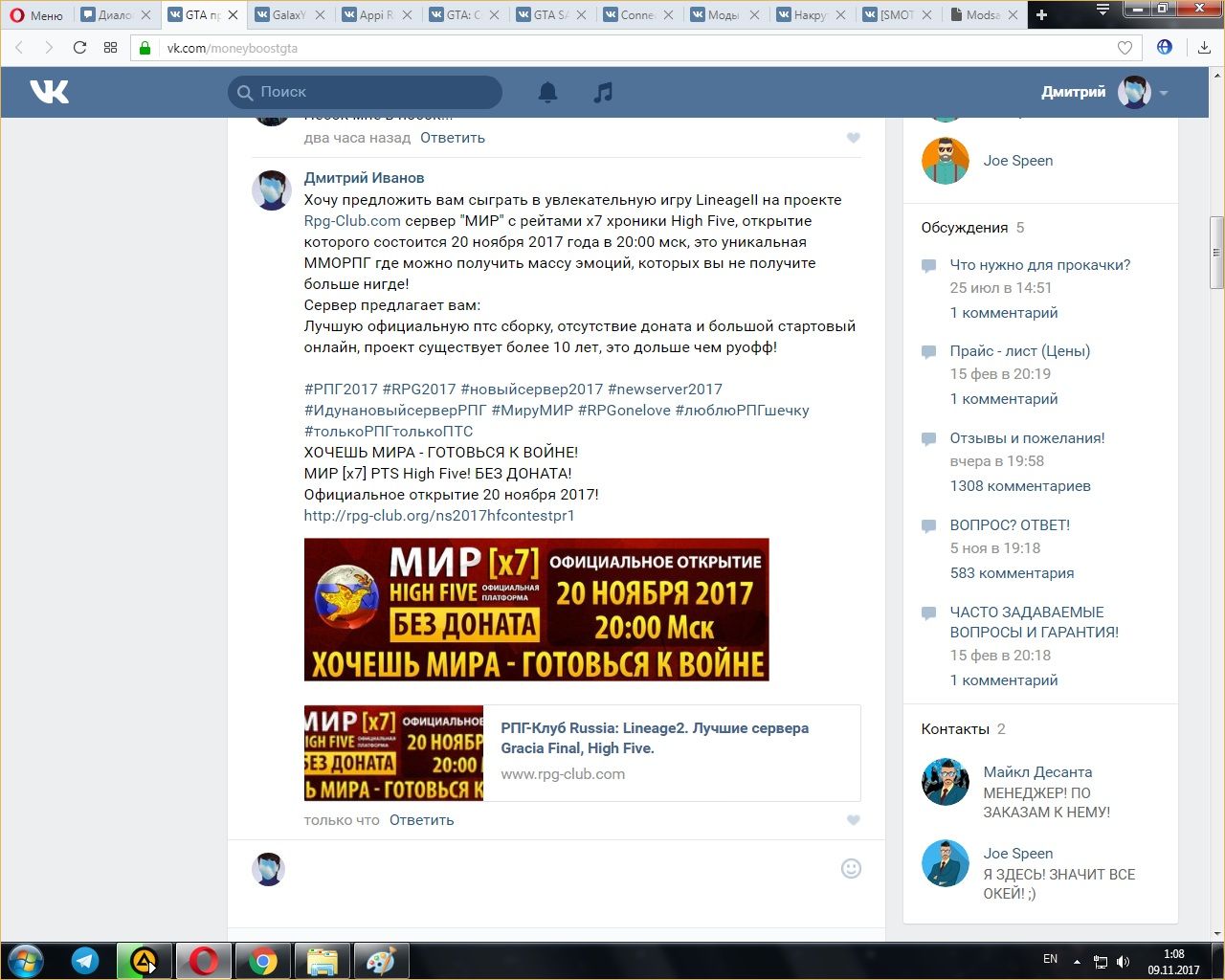Viewport: 1225px width, 980px height.
Task: Reply to the comment from two hours ago
Action: (453, 138)
